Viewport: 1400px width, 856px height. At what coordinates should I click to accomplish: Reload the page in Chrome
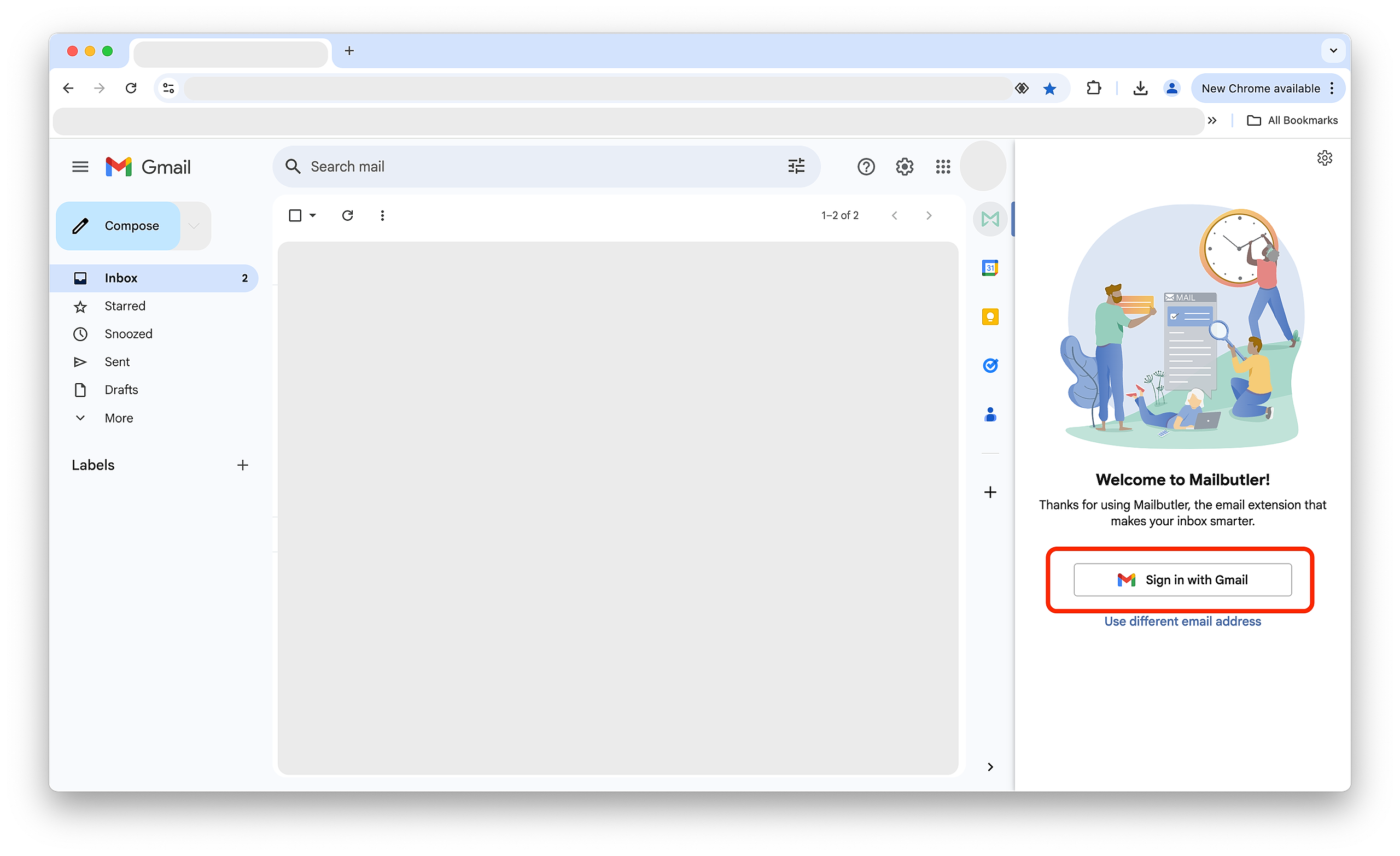click(x=131, y=88)
